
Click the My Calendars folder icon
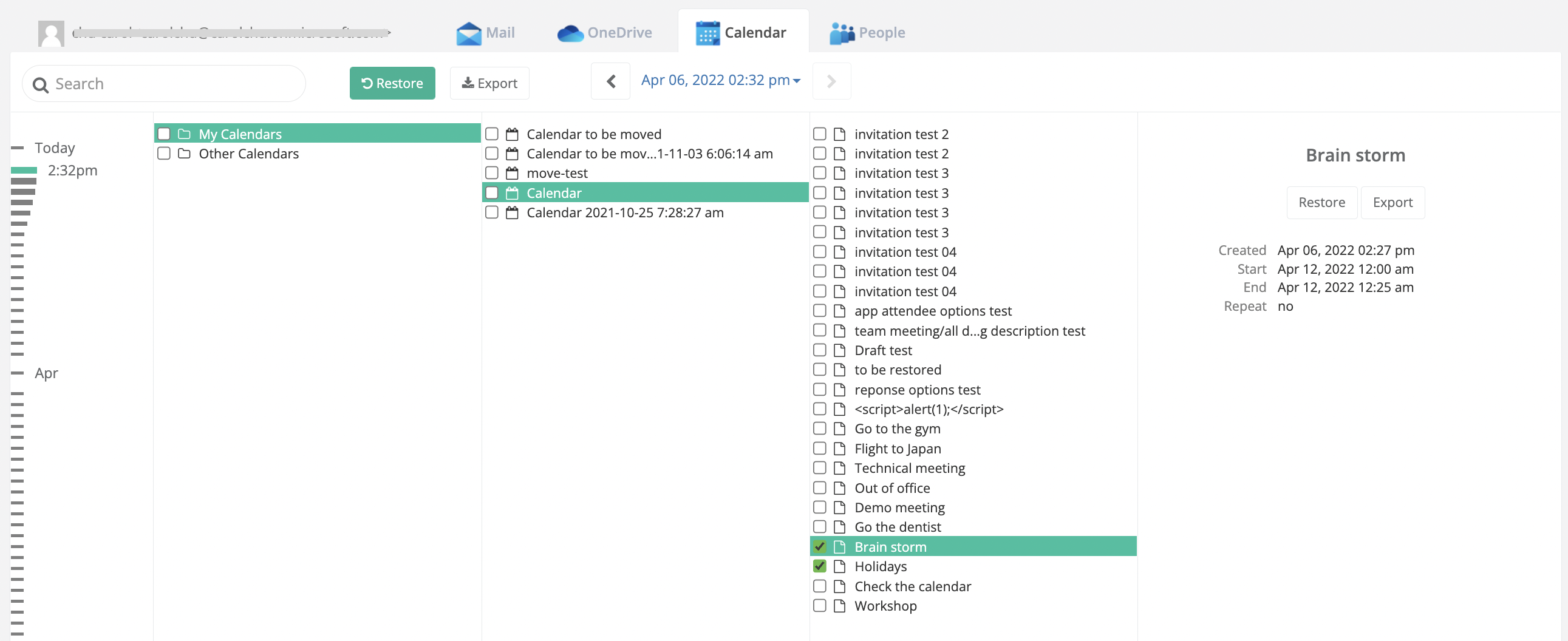(x=184, y=134)
